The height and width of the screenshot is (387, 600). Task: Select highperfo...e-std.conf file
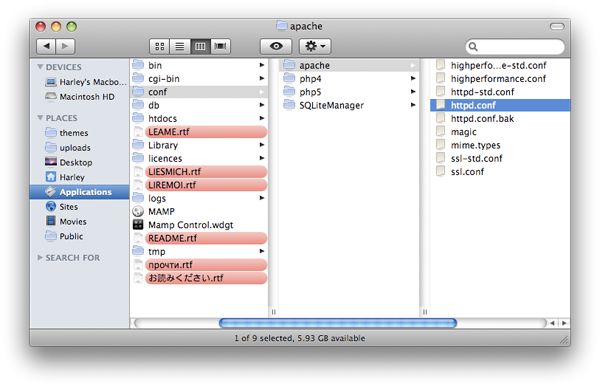tap(500, 65)
